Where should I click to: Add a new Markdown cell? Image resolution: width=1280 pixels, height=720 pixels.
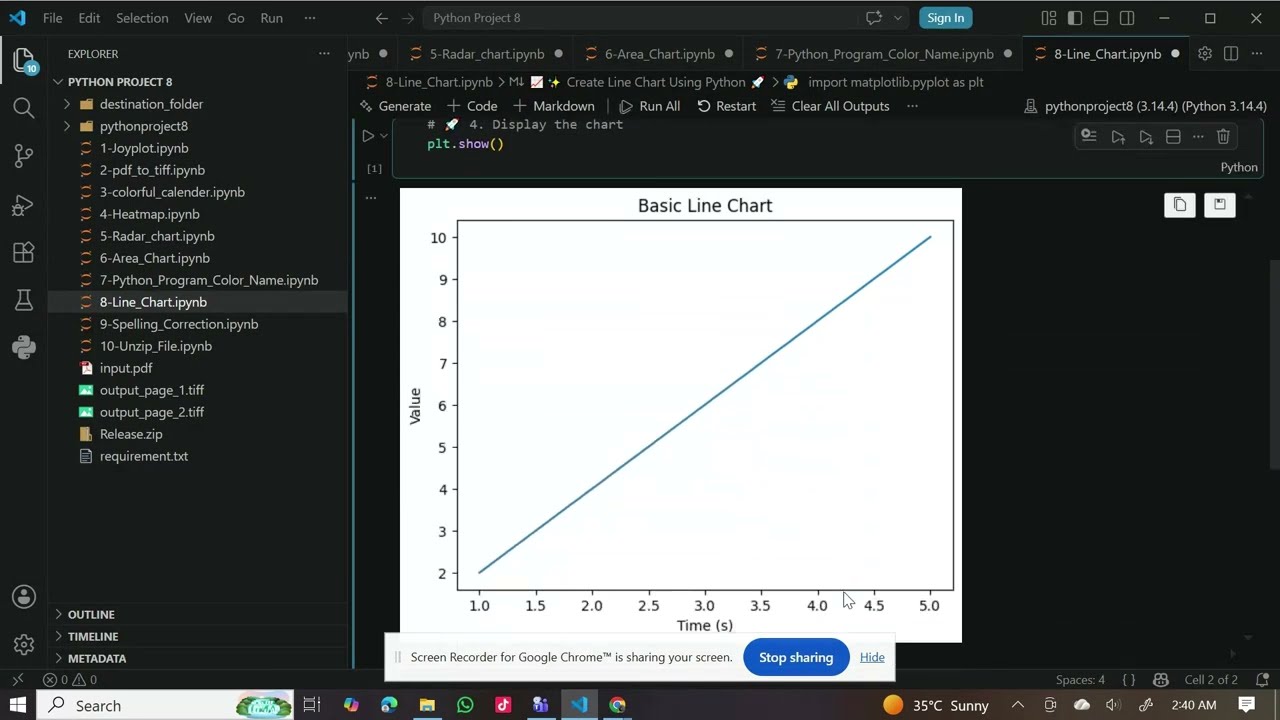[x=553, y=106]
